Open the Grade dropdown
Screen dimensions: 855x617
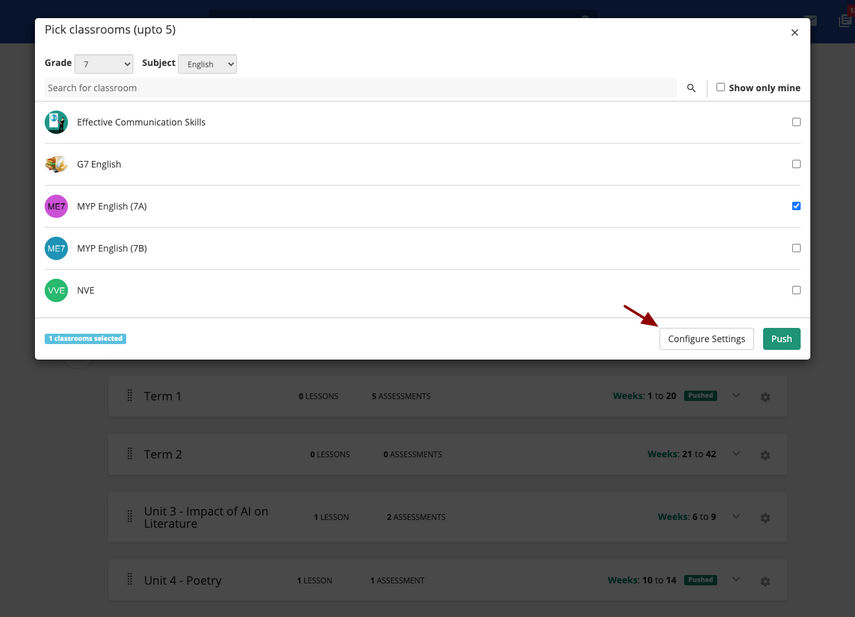[103, 64]
